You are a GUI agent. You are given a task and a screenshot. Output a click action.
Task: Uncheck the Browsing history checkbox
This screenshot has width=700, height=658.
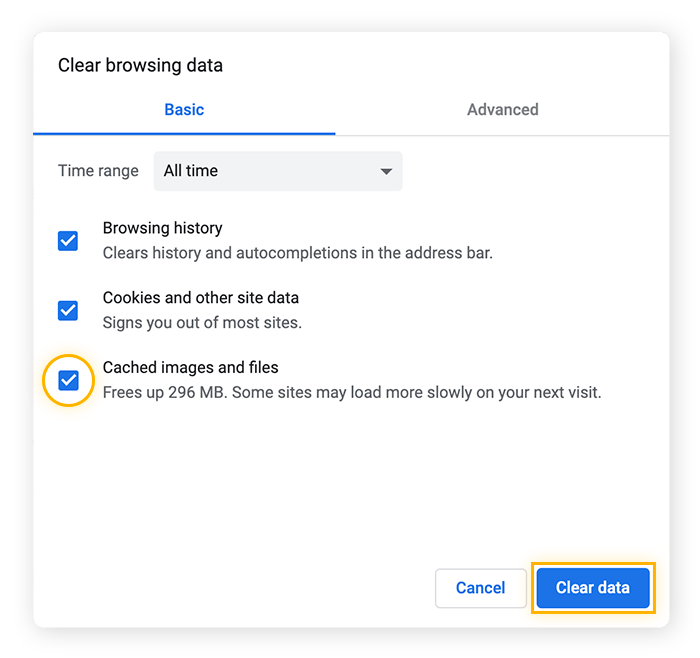pos(68,241)
